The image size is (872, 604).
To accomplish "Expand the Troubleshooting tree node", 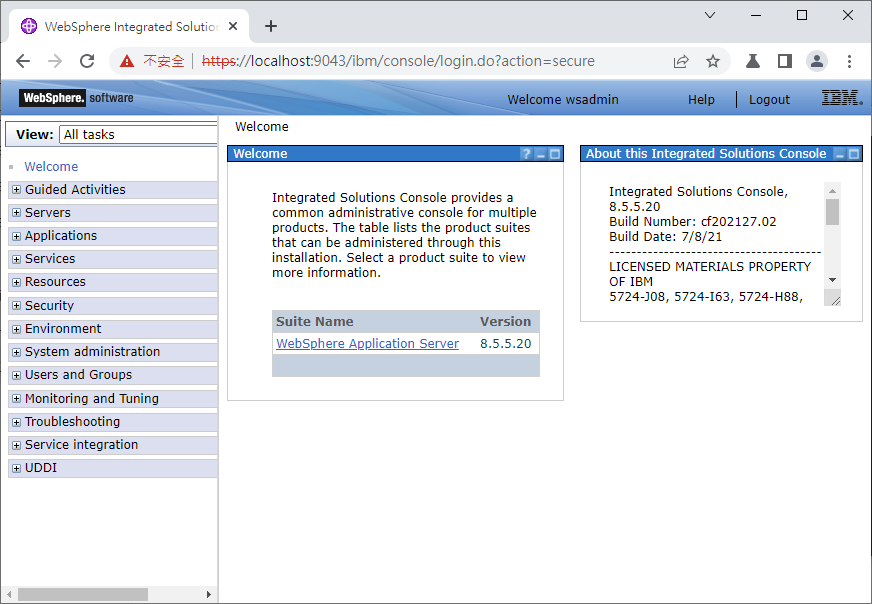I will coord(17,422).
